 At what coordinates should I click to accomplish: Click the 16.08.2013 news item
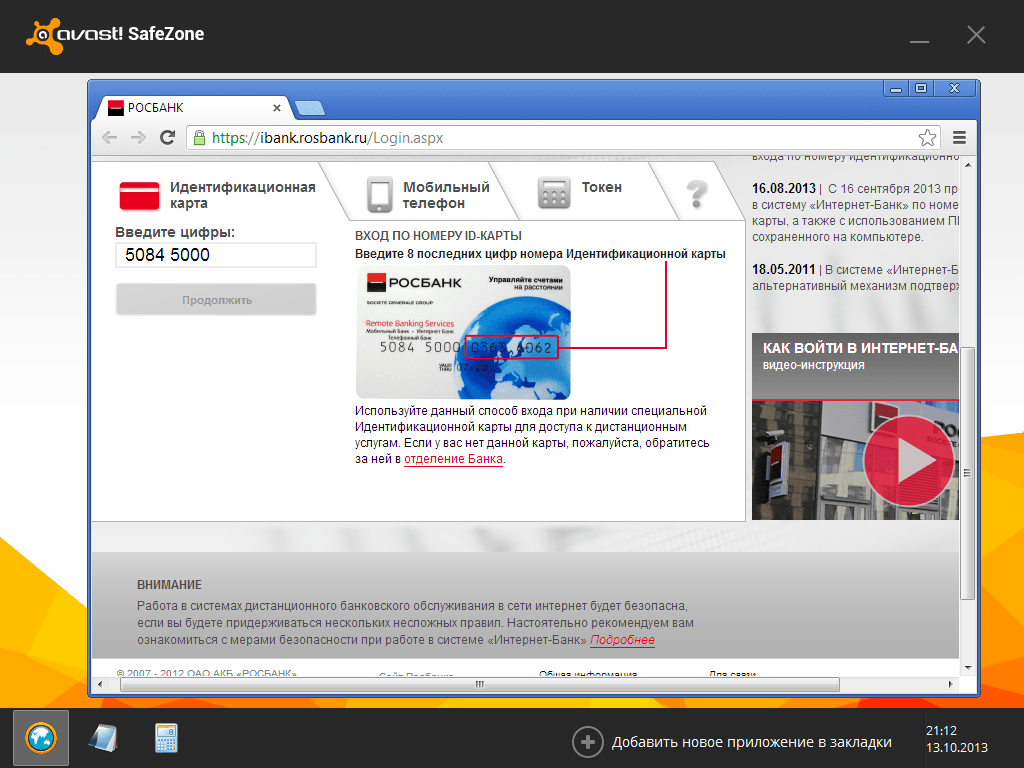[855, 213]
